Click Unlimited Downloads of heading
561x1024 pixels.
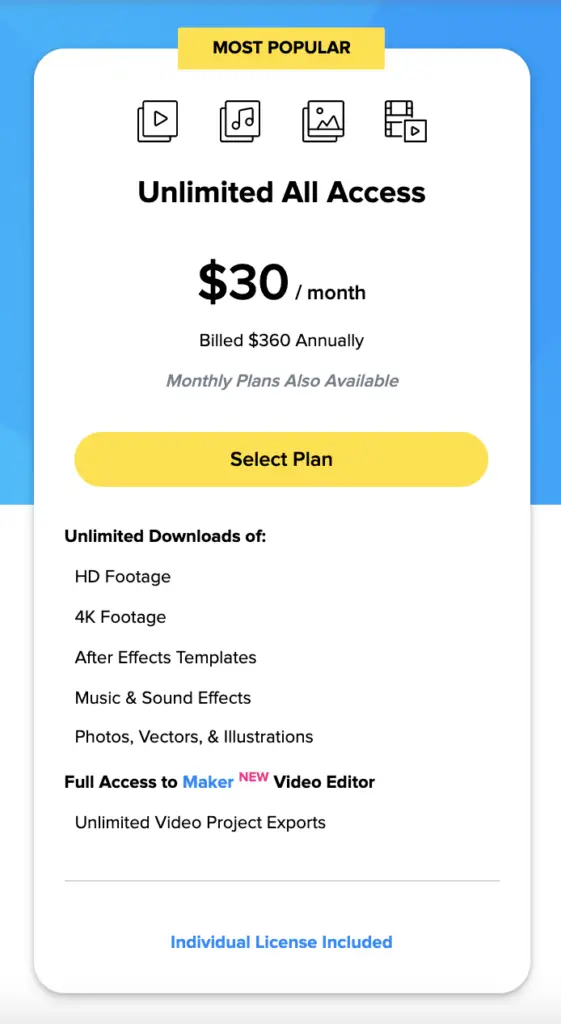(165, 537)
